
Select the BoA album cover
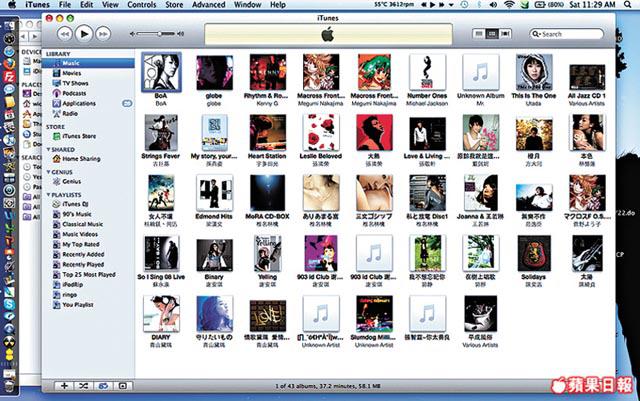pyautogui.click(x=161, y=72)
